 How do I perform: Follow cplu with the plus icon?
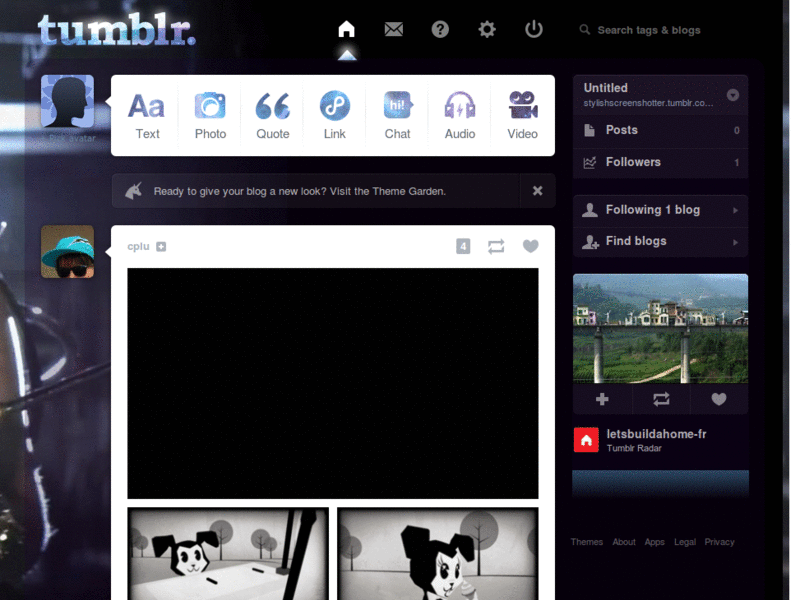pyautogui.click(x=161, y=246)
